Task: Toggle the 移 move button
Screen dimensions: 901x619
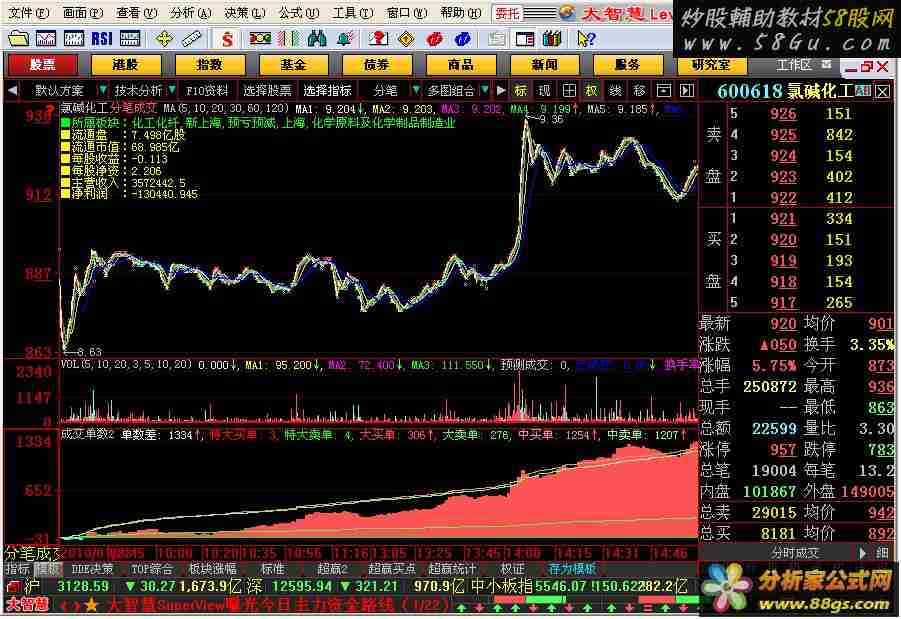Action: (x=640, y=90)
